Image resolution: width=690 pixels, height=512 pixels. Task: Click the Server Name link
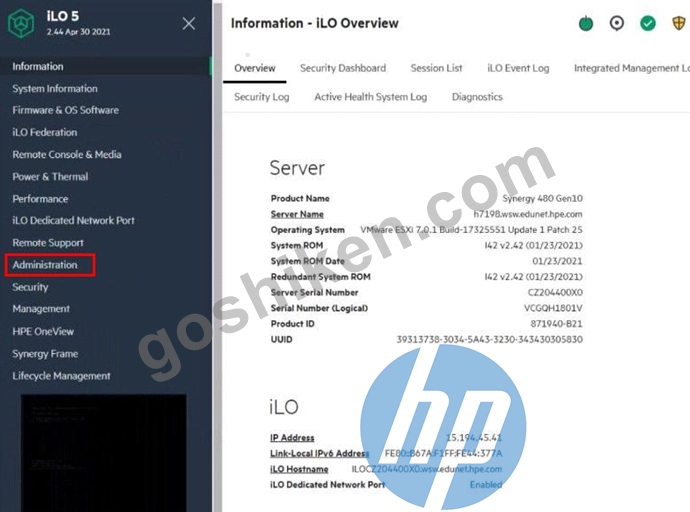(297, 214)
